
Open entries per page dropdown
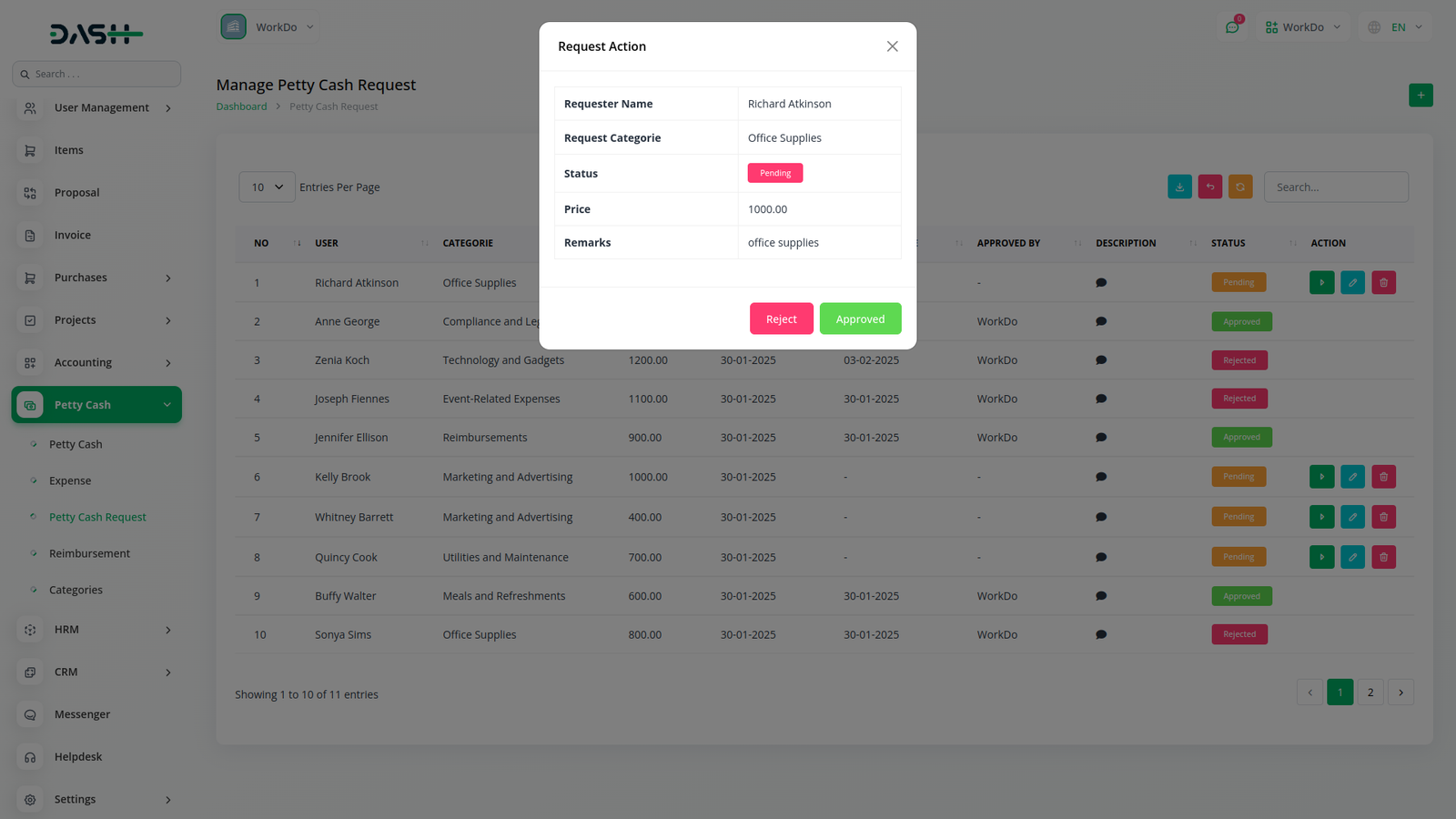click(x=267, y=187)
